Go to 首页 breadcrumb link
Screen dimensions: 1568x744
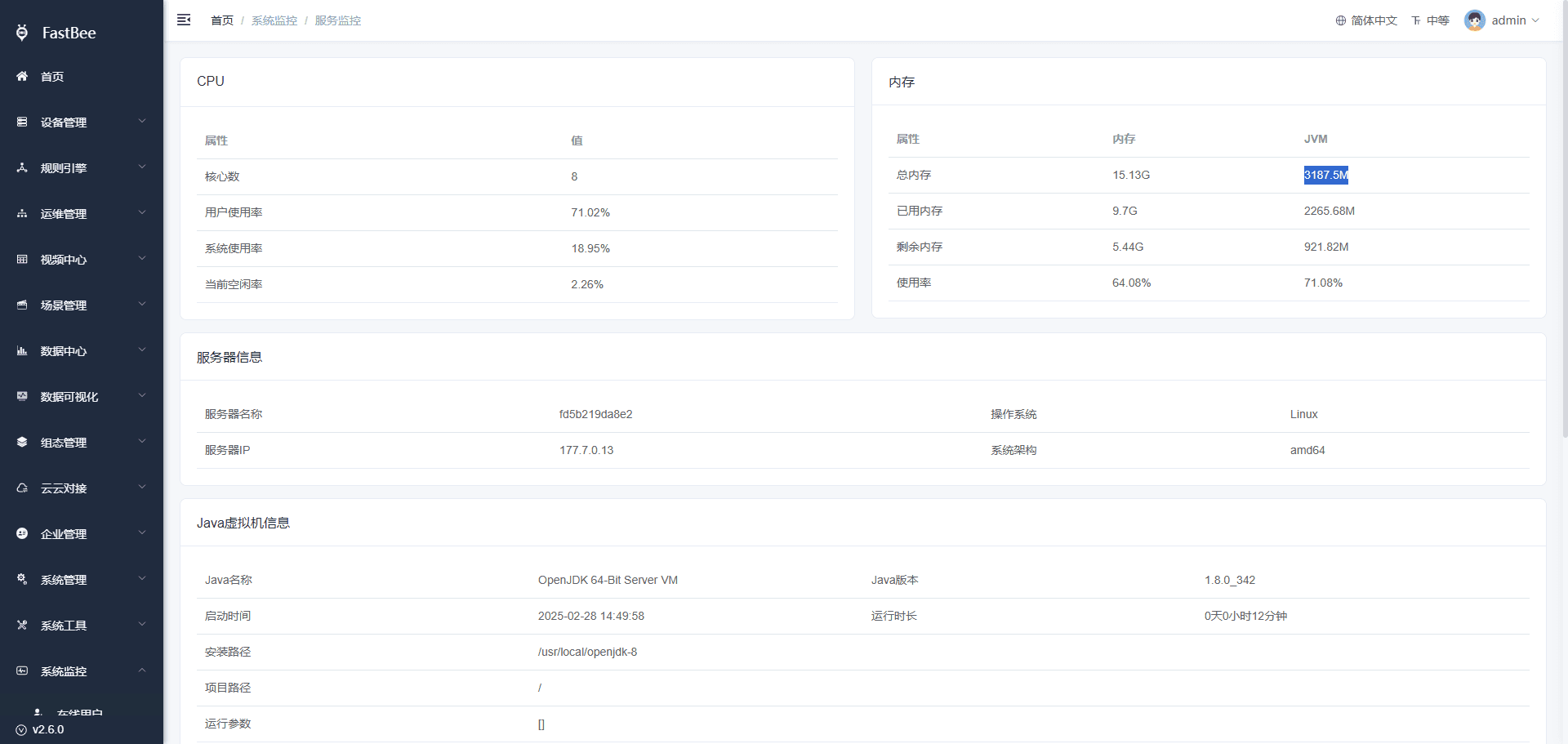[x=222, y=20]
